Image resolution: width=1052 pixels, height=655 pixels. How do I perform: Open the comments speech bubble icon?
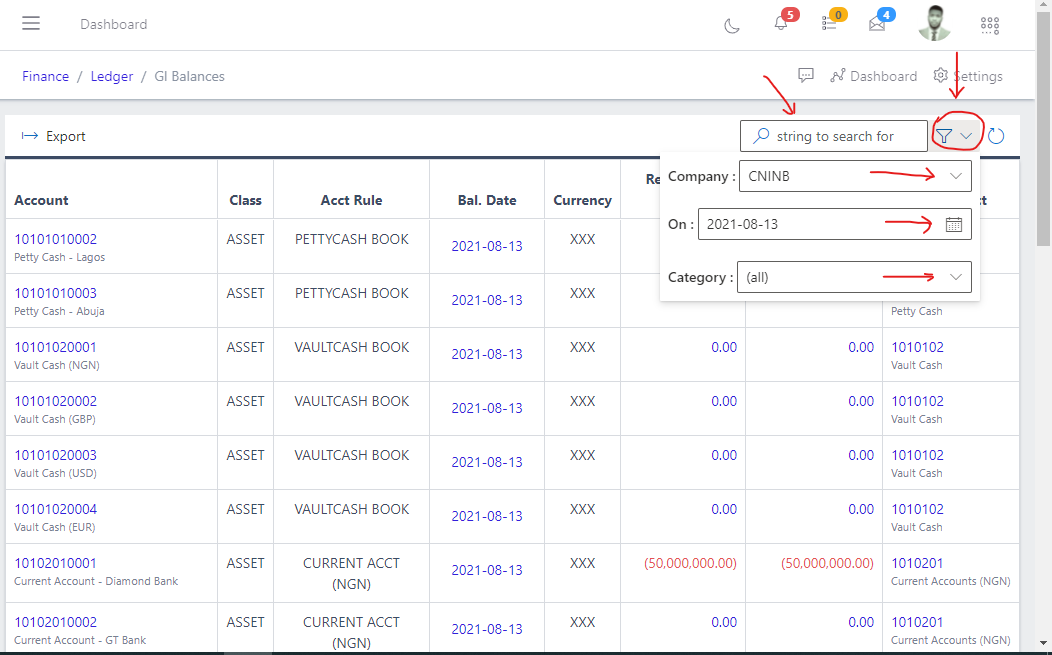[x=806, y=75]
